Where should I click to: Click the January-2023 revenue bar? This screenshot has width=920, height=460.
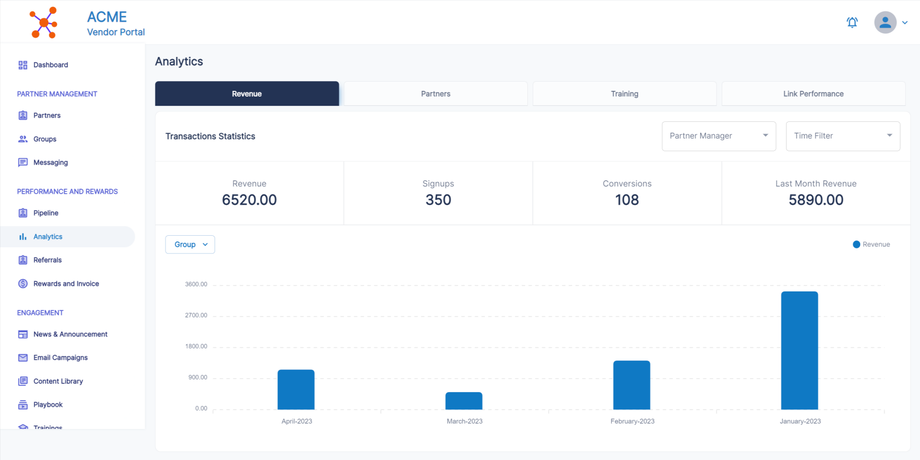coord(799,350)
